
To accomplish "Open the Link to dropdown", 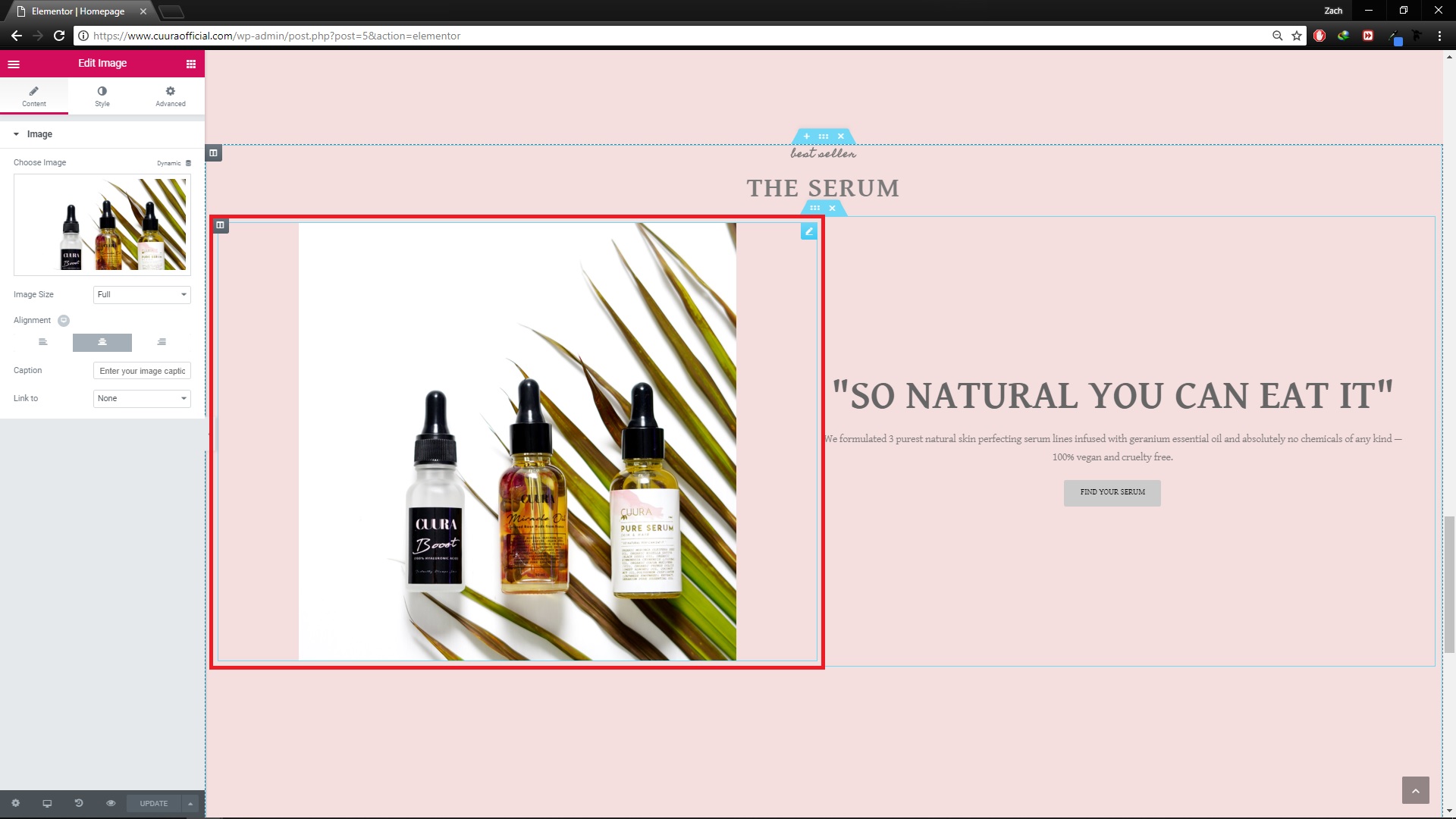I will click(142, 399).
